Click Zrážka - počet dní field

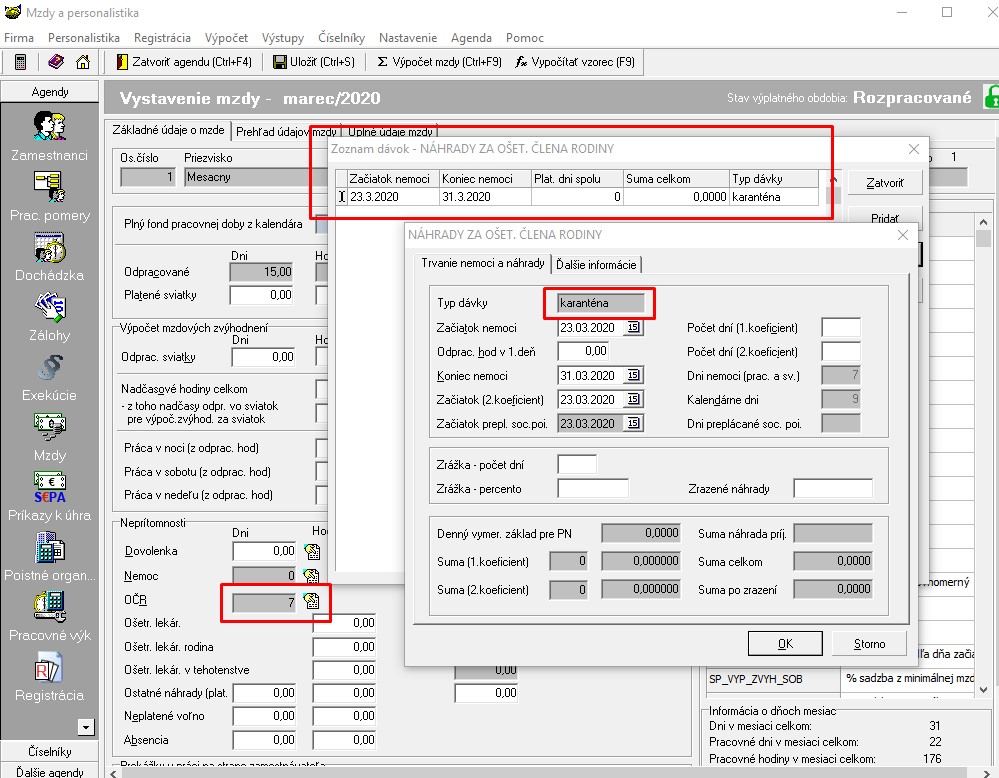point(577,465)
